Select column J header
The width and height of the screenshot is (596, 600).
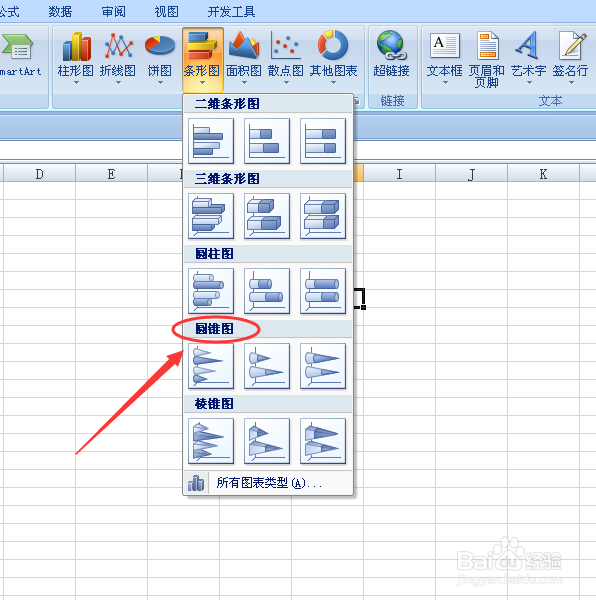[x=471, y=174]
